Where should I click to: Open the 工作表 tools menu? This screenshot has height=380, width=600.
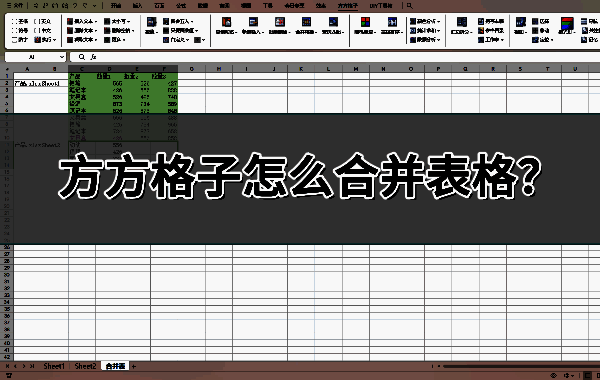tap(491, 40)
